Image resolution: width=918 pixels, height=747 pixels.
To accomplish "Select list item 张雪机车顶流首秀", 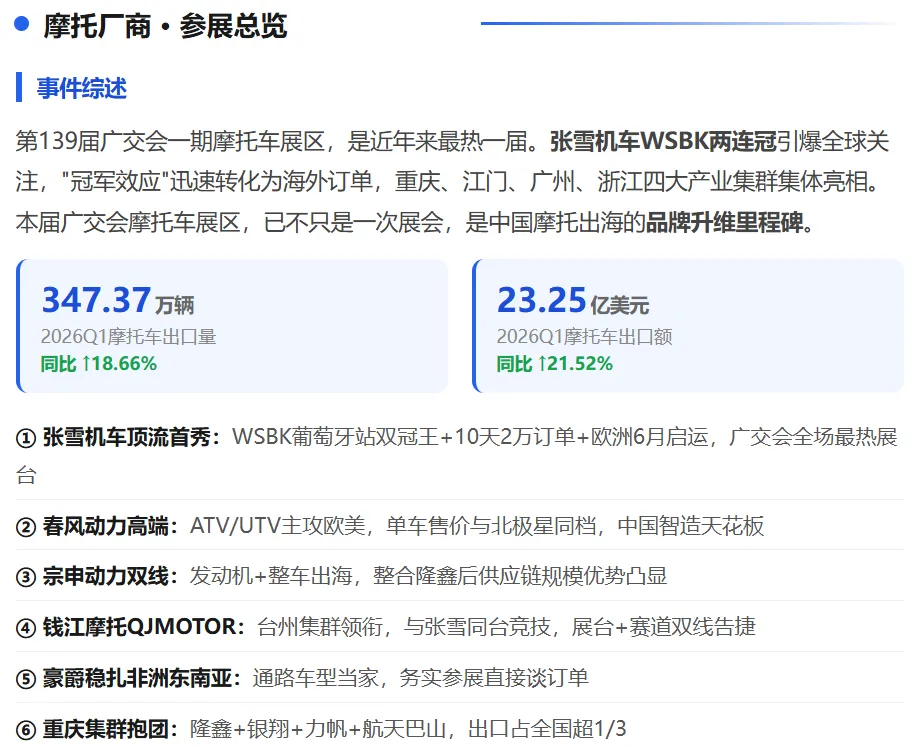I will click(460, 455).
